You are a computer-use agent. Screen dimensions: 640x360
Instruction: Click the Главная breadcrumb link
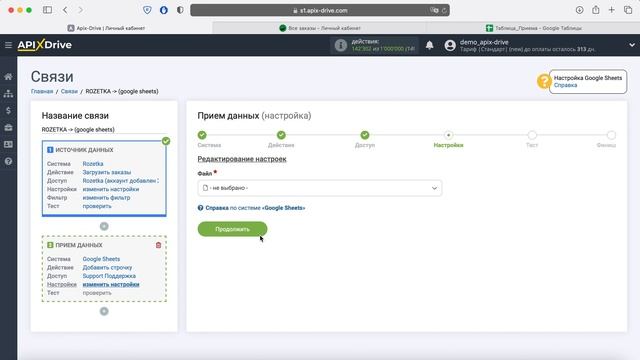coord(42,91)
